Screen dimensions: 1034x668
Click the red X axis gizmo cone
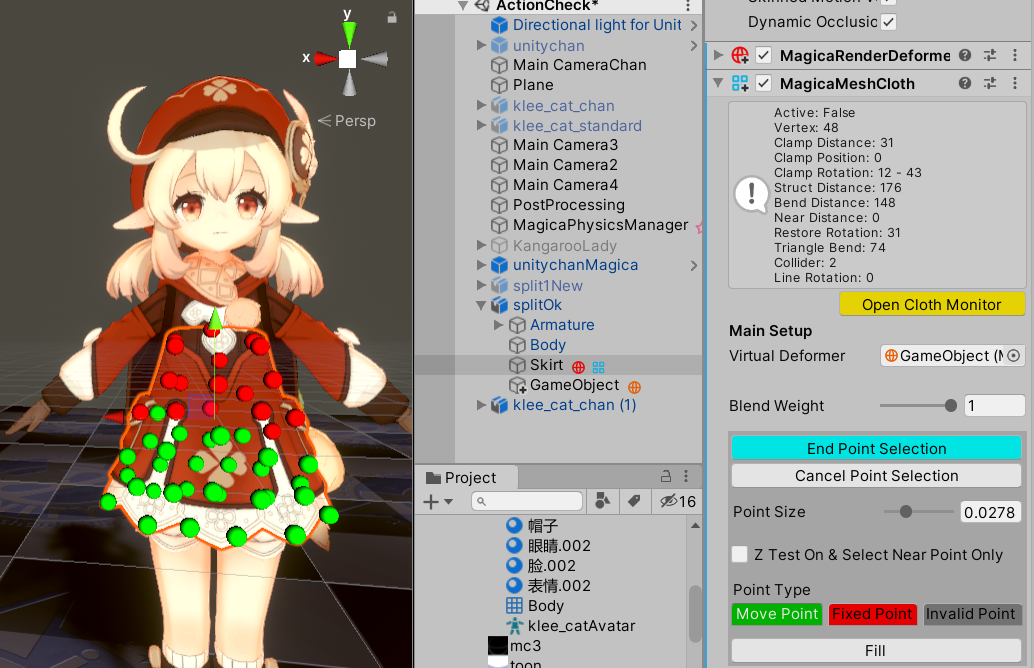325,59
